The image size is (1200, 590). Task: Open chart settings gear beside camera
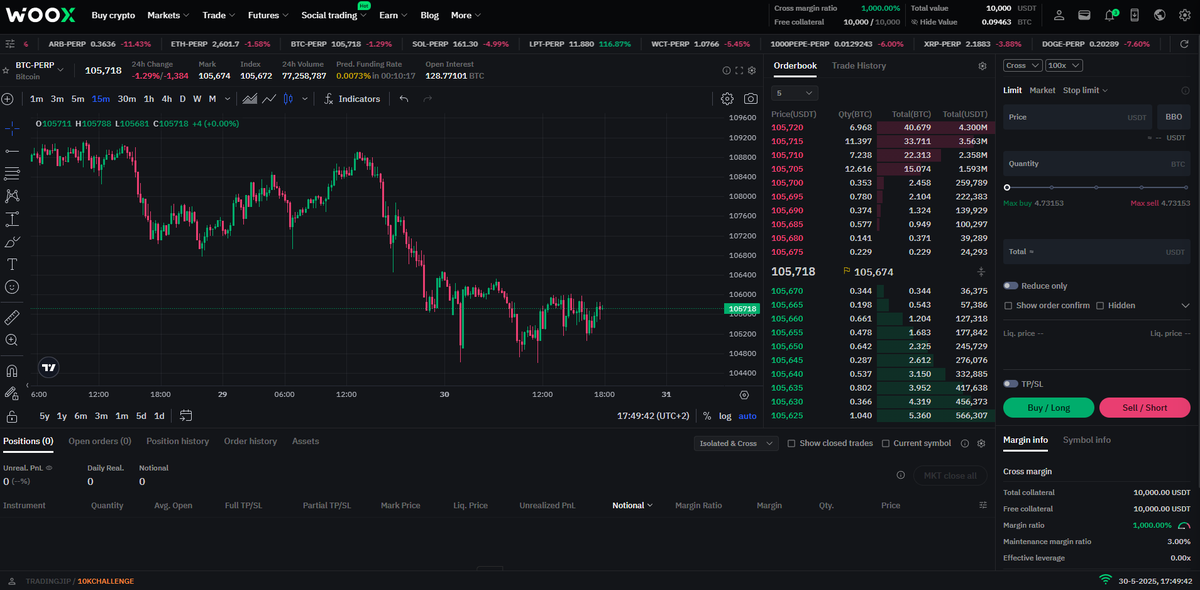click(x=727, y=99)
